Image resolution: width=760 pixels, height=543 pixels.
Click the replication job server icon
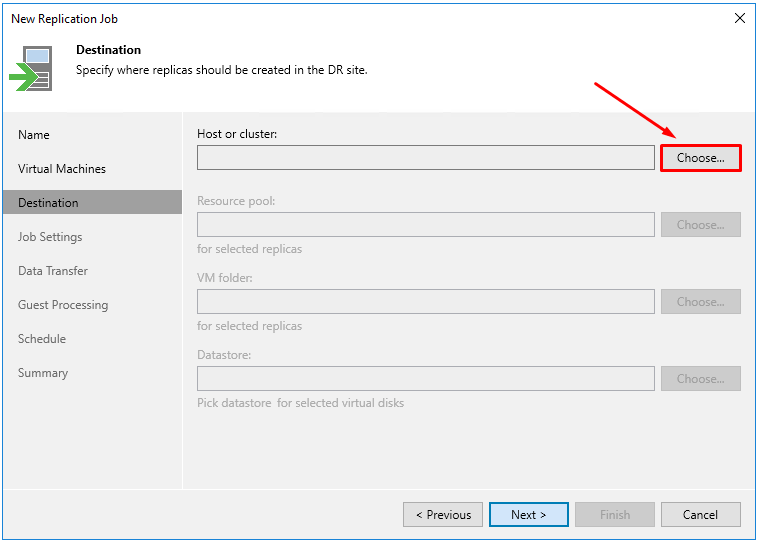pyautogui.click(x=31, y=68)
